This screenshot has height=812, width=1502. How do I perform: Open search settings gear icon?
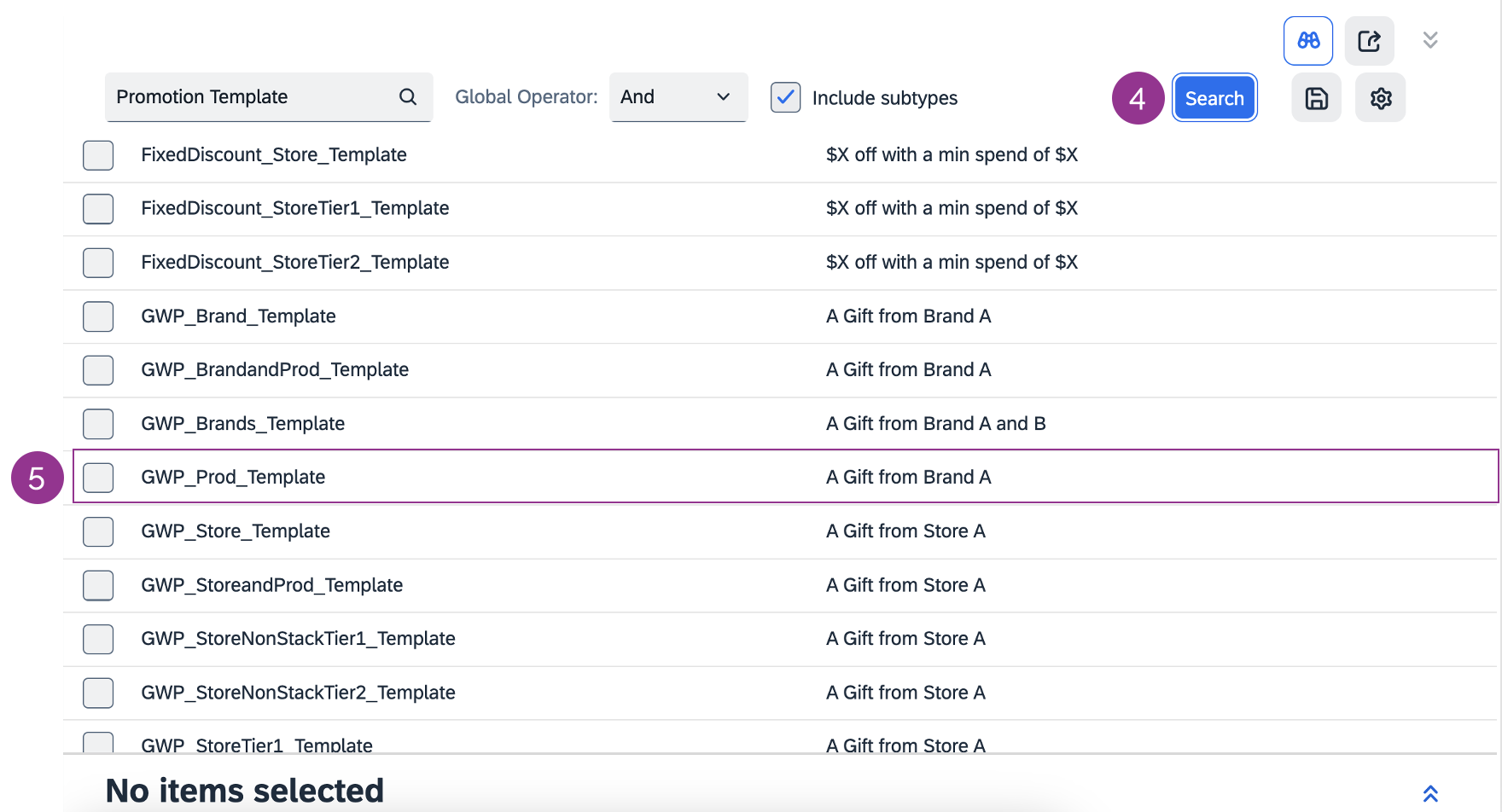pos(1380,98)
